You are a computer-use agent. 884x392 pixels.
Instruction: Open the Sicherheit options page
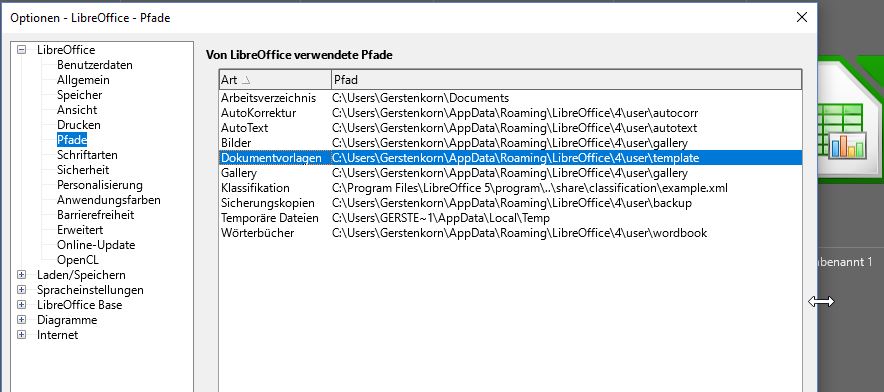click(83, 170)
